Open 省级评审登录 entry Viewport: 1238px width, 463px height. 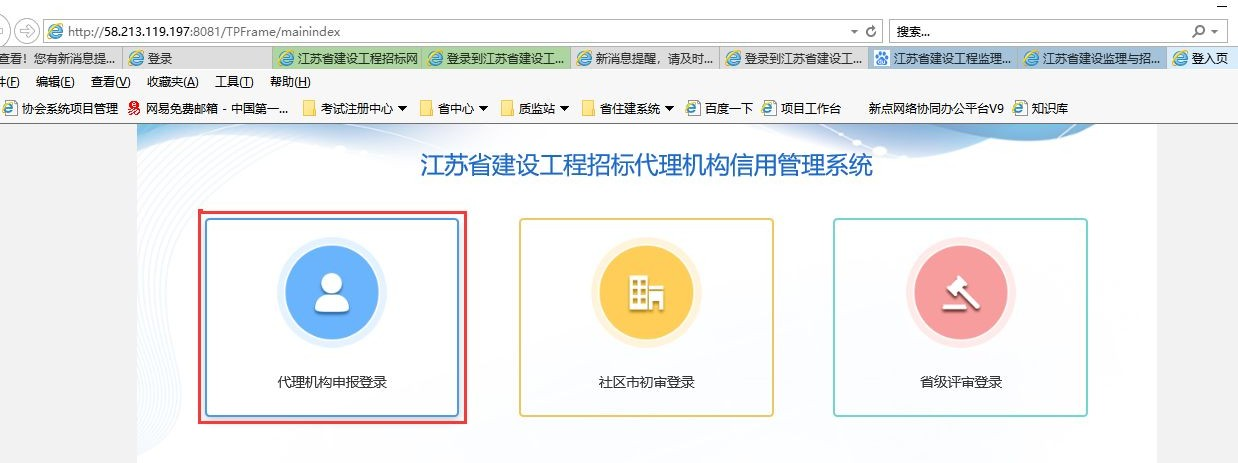click(x=960, y=317)
